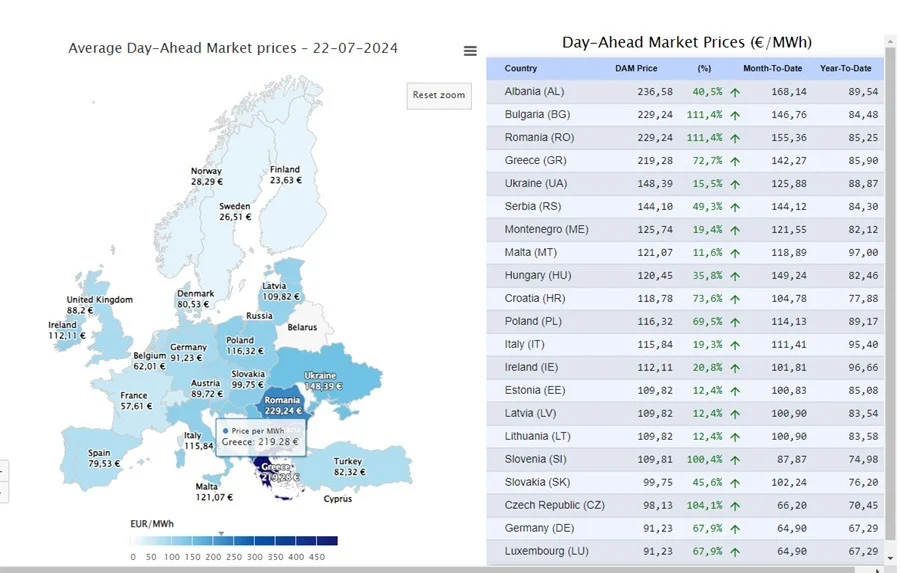
Task: Select Romania on the map
Action: [x=283, y=403]
